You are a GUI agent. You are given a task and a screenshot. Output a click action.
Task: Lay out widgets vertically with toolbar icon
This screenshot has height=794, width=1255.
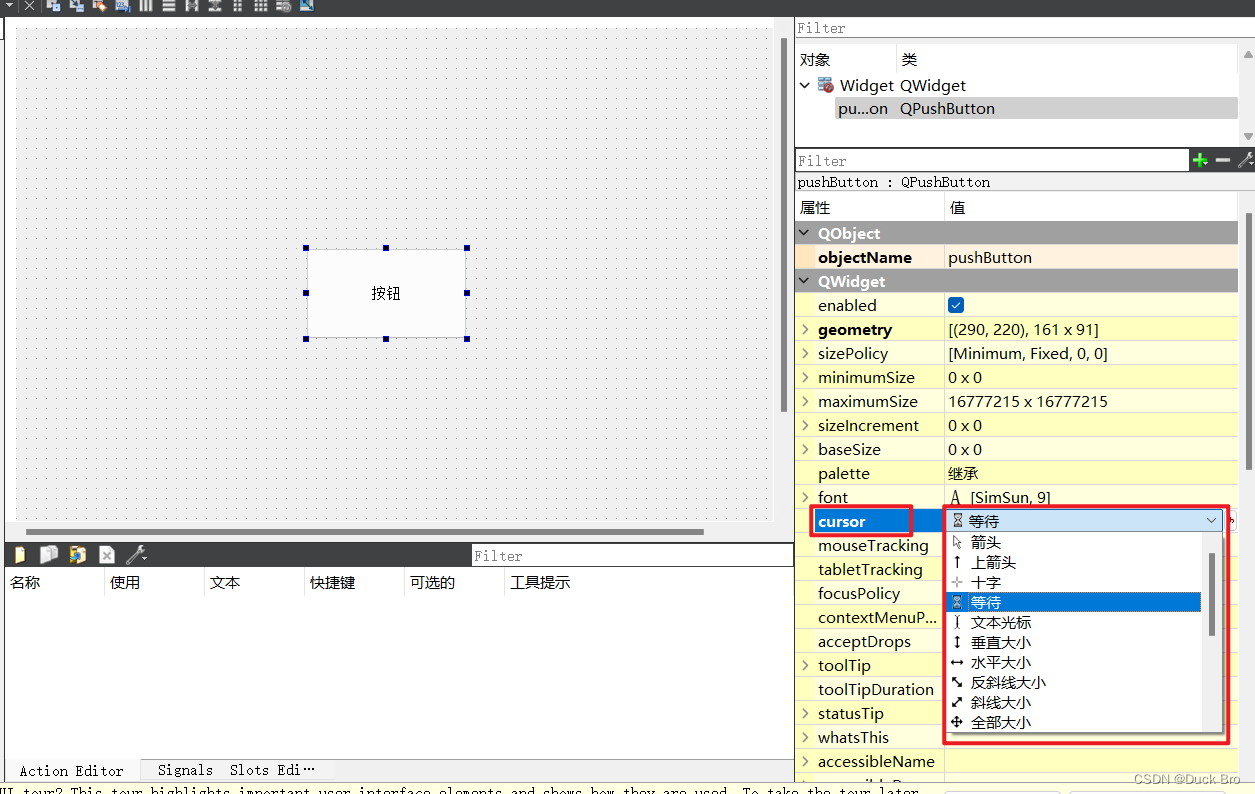168,8
